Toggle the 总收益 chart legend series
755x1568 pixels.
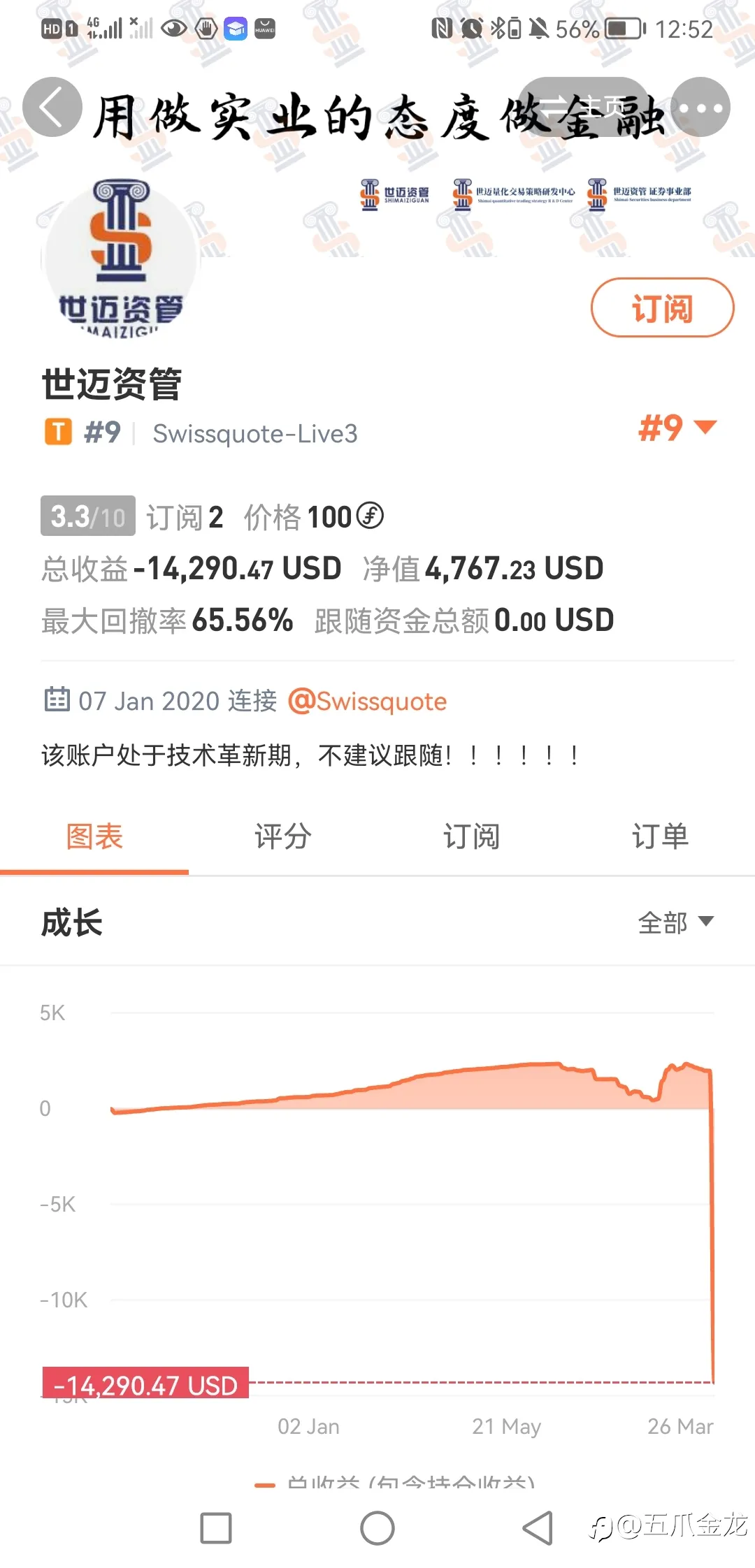395,1483
